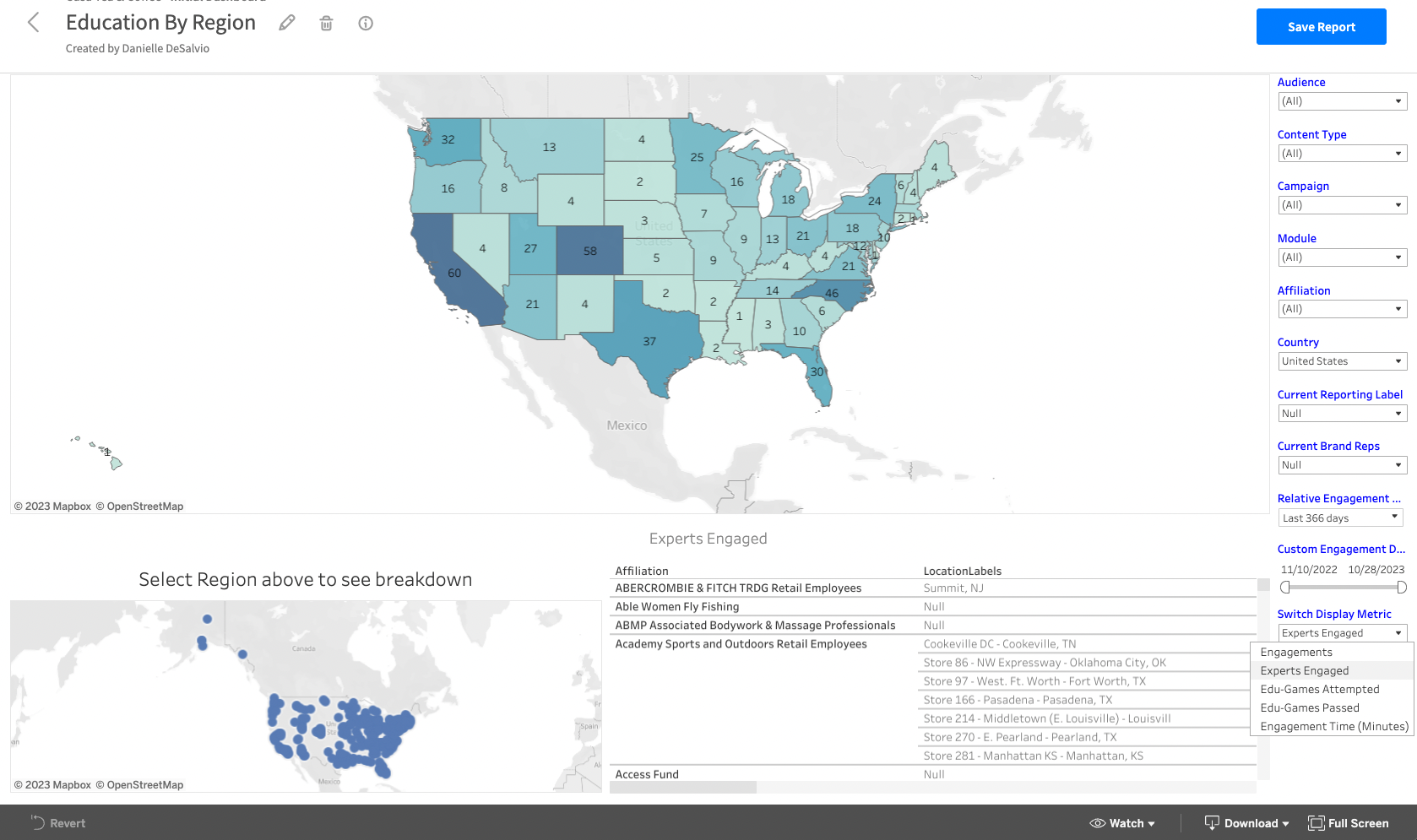Open the Download menu
The image size is (1417, 840).
pos(1246,823)
